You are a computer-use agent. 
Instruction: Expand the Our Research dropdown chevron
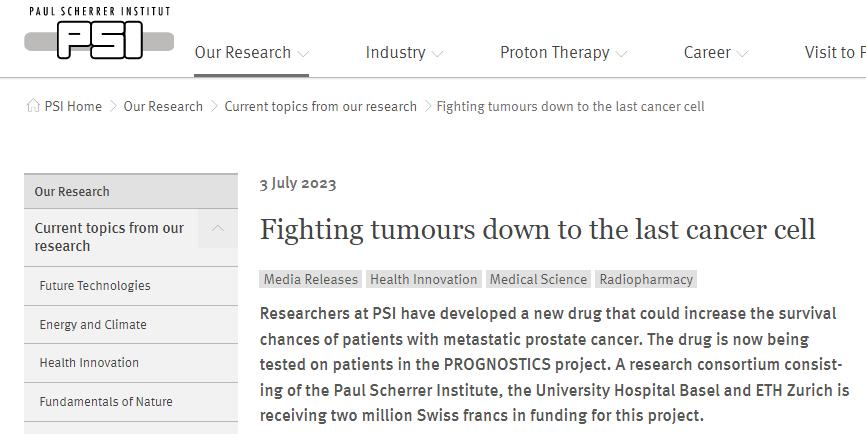[304, 54]
